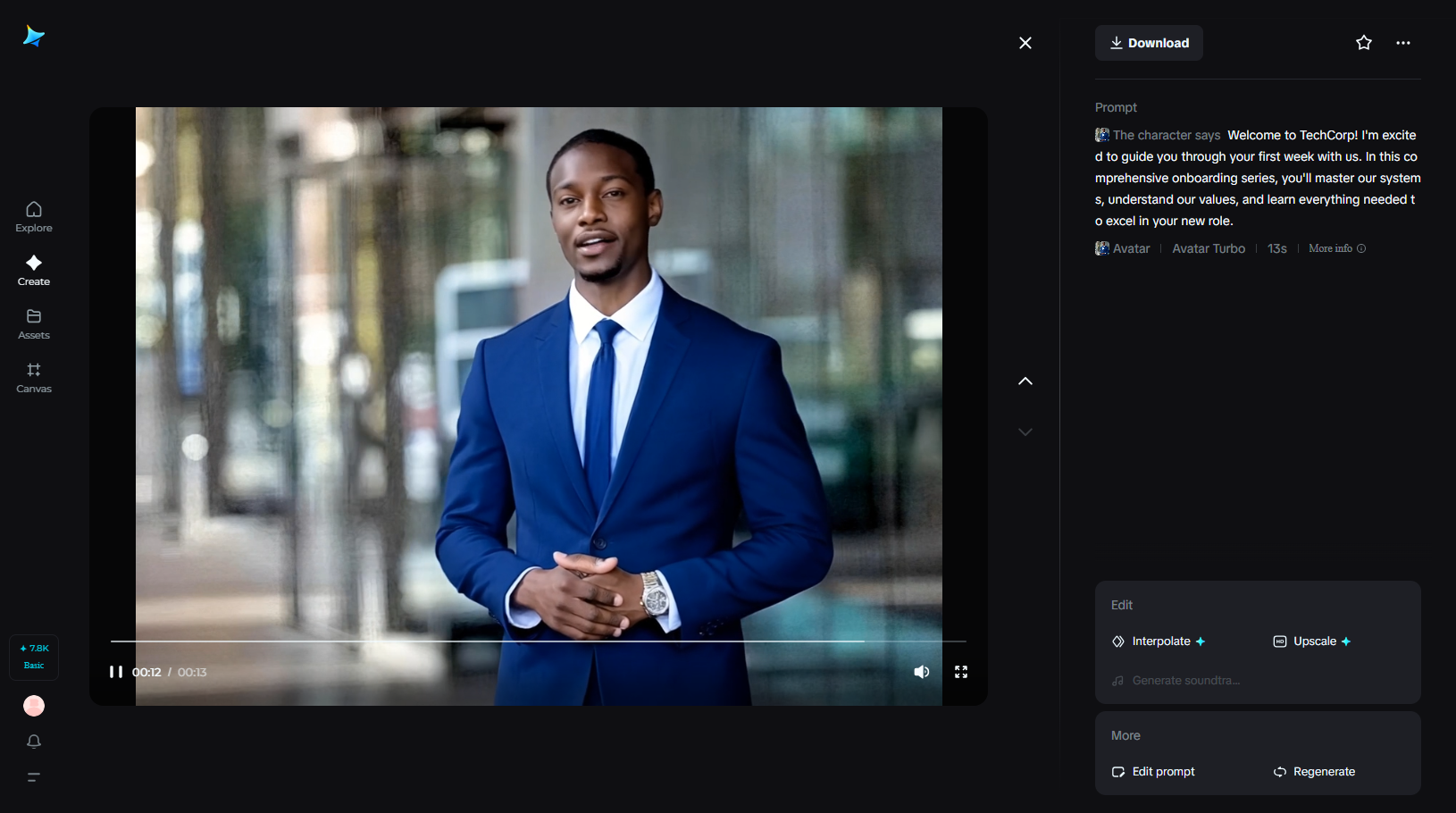Open the Assets library

point(34,324)
